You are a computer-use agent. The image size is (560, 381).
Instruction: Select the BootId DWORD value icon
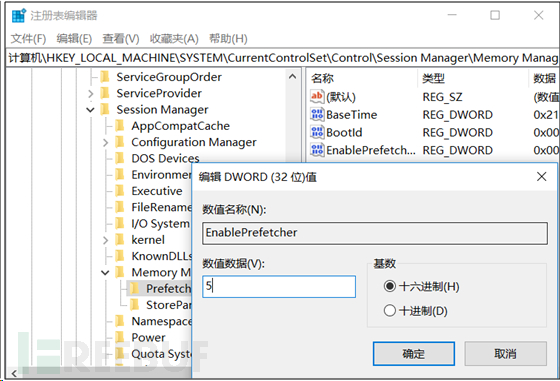click(317, 132)
